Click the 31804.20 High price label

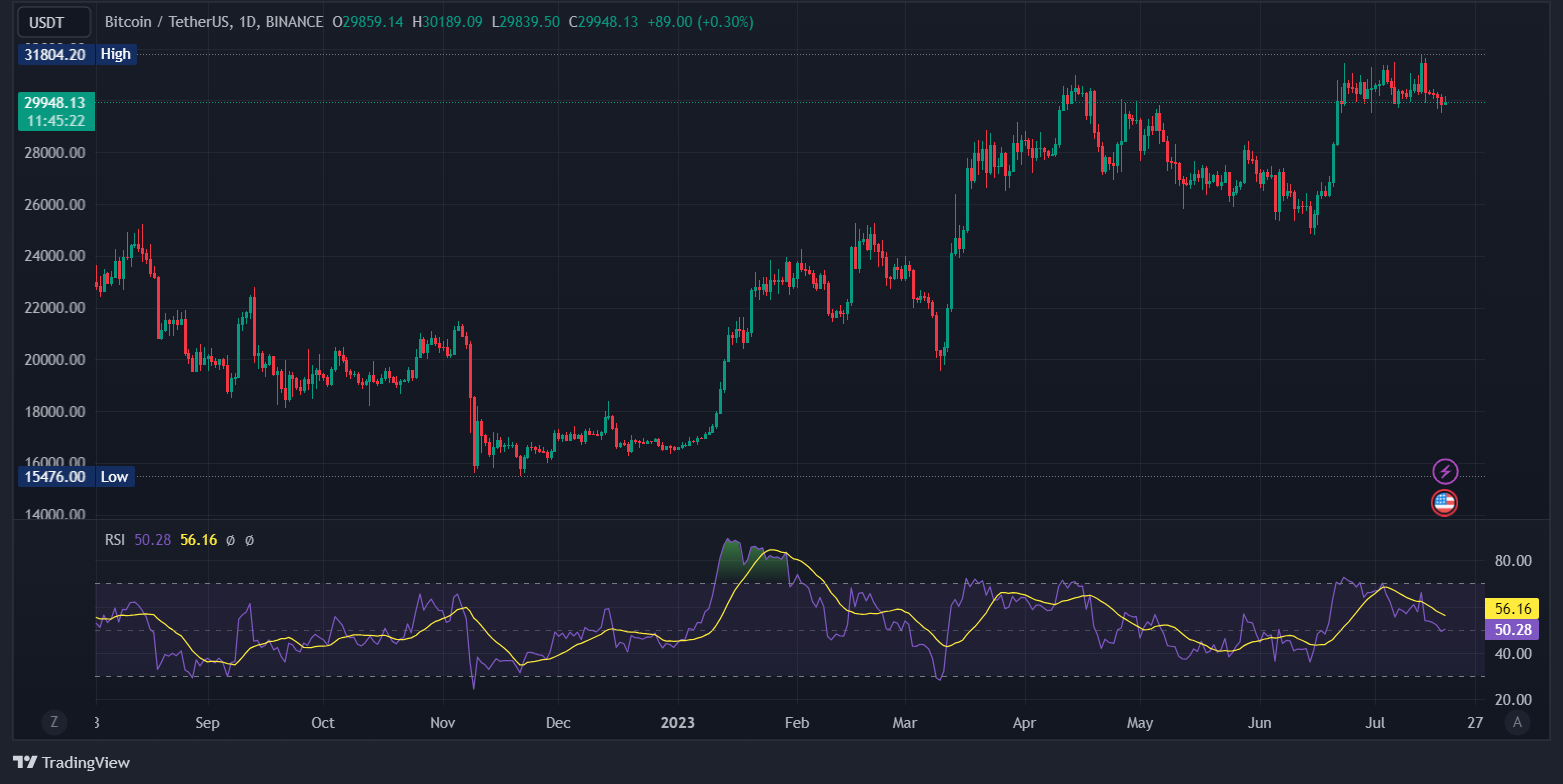[x=55, y=54]
